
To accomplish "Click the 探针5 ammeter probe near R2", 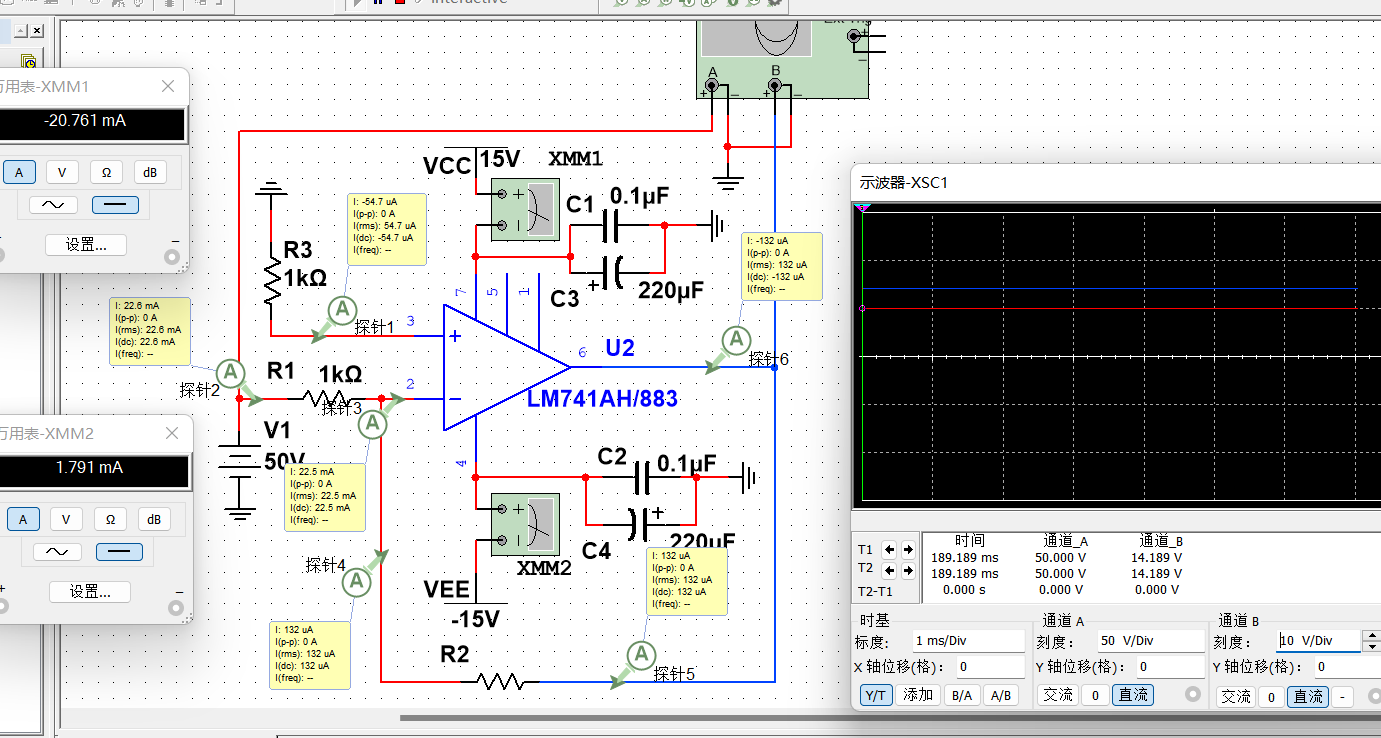I will [x=639, y=656].
